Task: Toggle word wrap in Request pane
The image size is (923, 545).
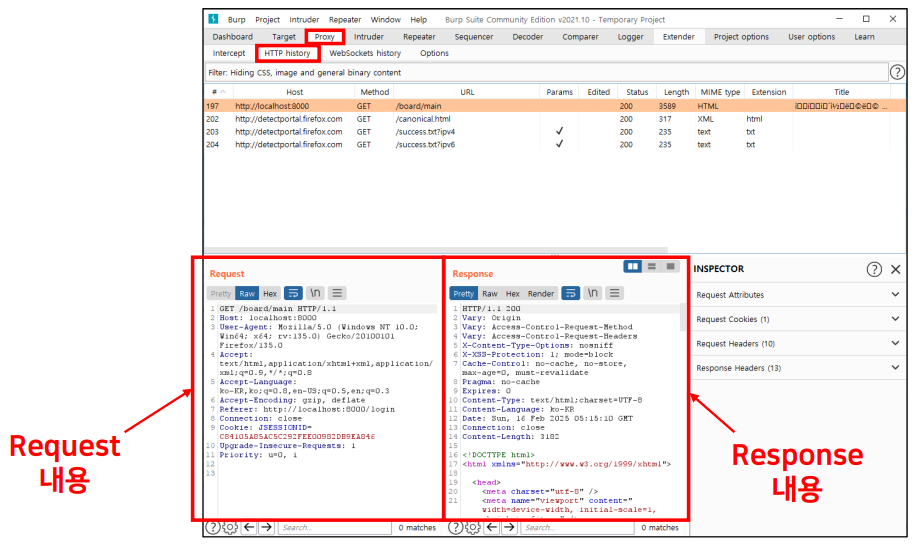Action: 293,293
